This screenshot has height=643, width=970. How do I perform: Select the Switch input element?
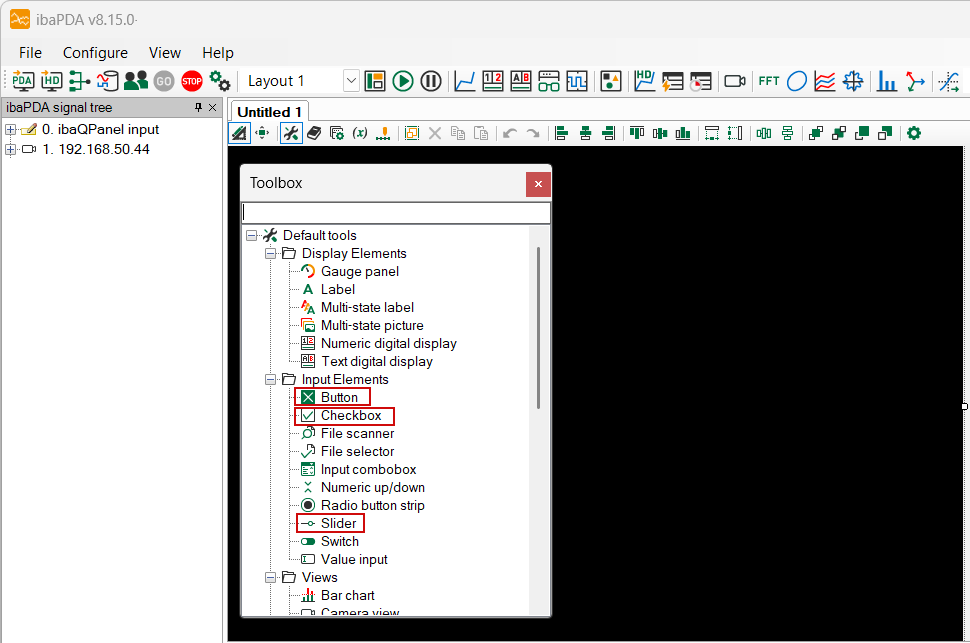pos(330,542)
